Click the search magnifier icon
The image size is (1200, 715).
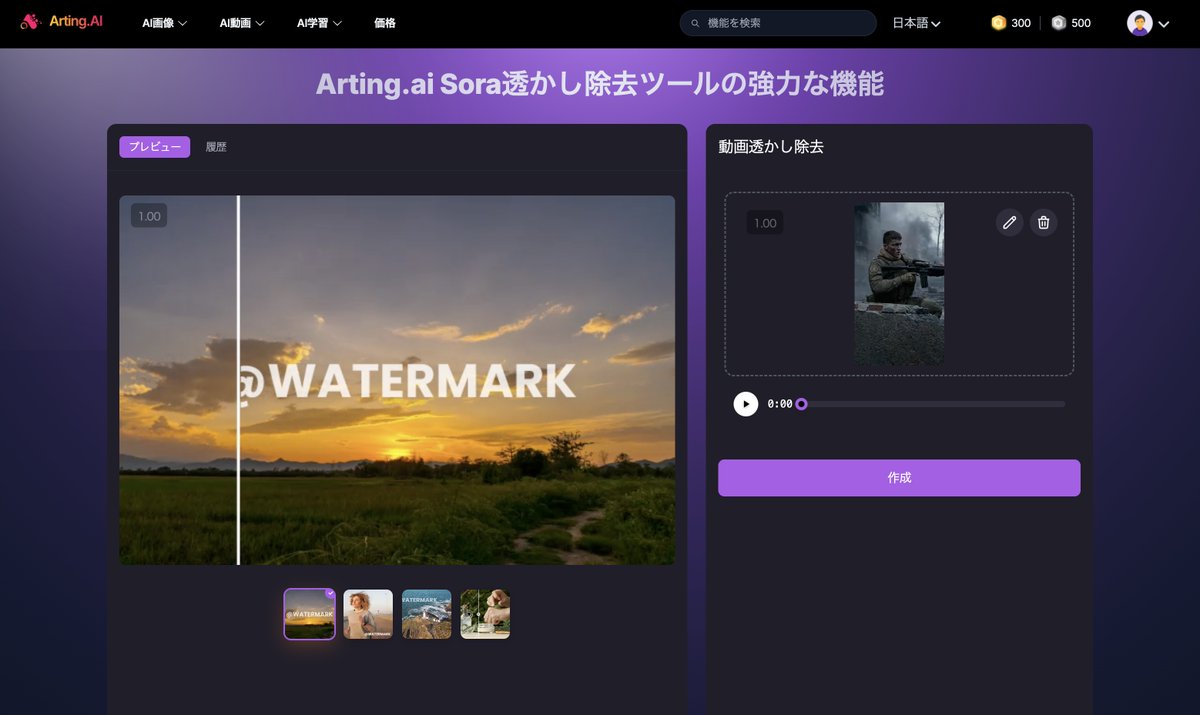click(x=695, y=23)
